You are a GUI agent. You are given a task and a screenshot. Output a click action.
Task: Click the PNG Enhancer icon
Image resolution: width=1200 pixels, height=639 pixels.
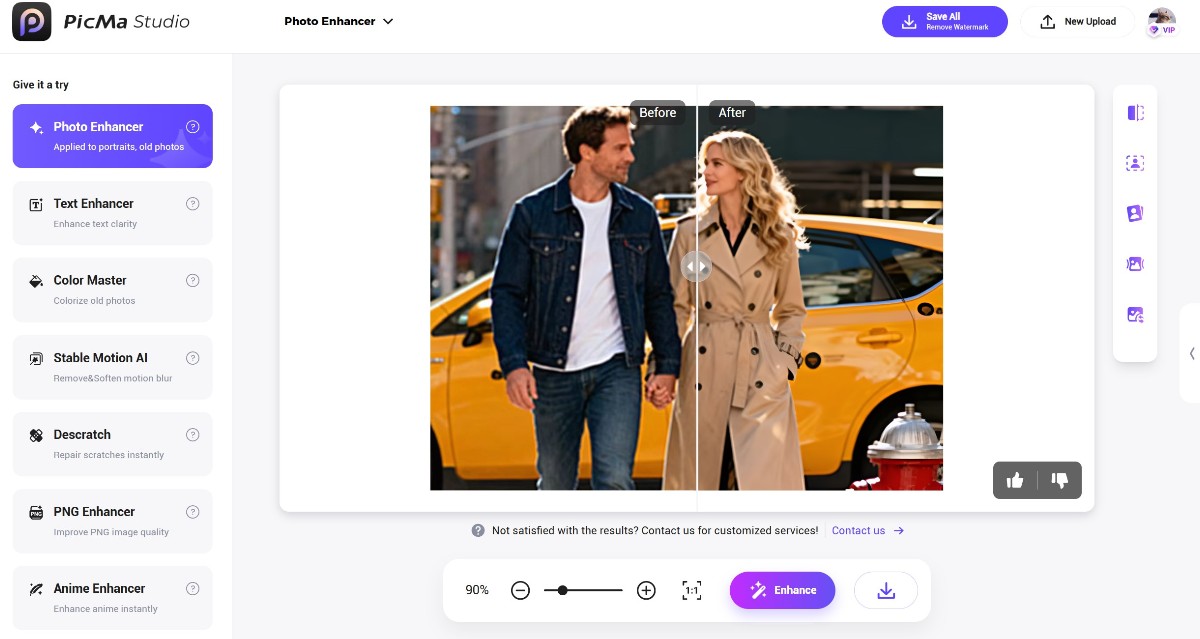[36, 512]
